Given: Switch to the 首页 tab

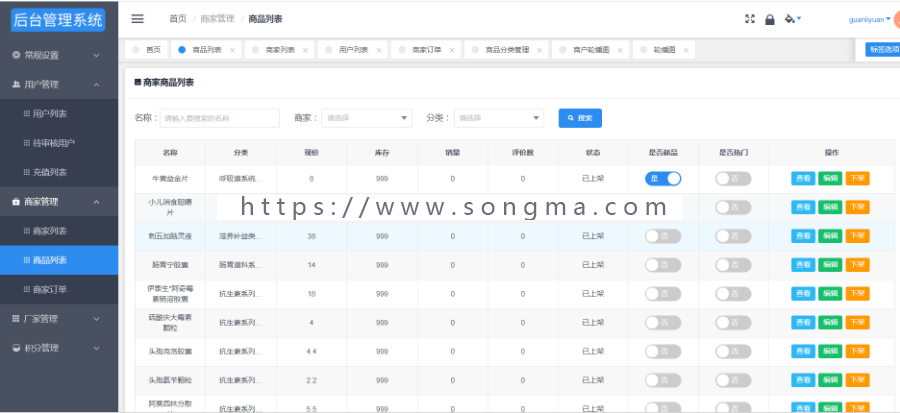Looking at the screenshot, I should pos(146,50).
